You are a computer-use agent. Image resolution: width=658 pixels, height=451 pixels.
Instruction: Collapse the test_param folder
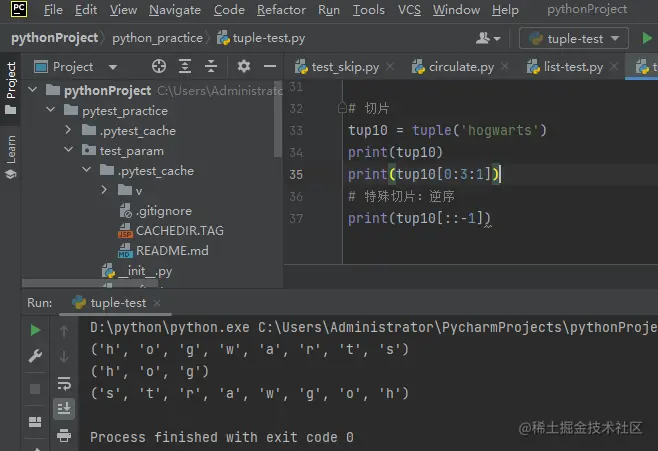pos(69,150)
